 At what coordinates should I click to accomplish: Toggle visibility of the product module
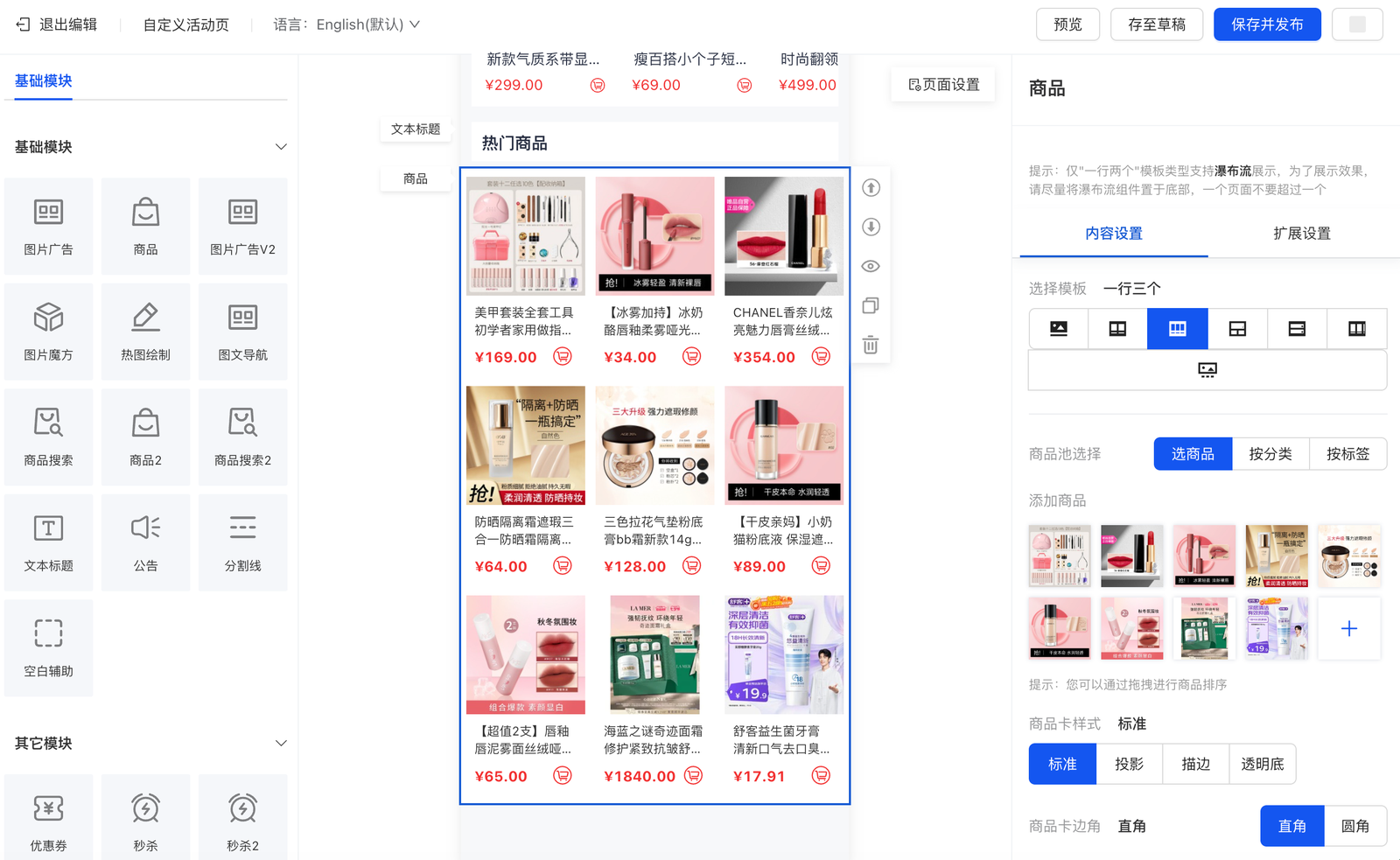tap(871, 266)
